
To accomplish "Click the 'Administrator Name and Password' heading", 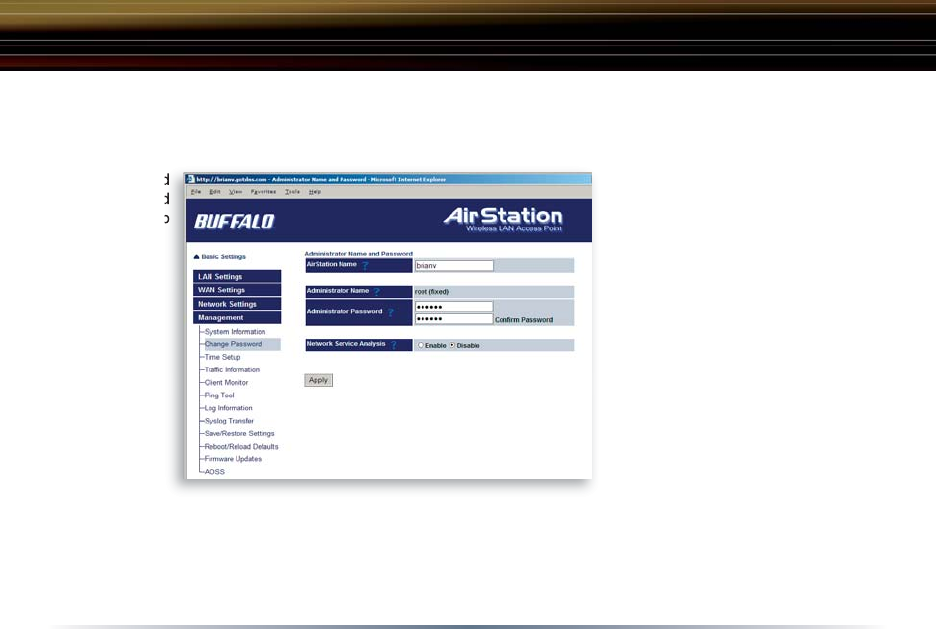I will point(359,254).
